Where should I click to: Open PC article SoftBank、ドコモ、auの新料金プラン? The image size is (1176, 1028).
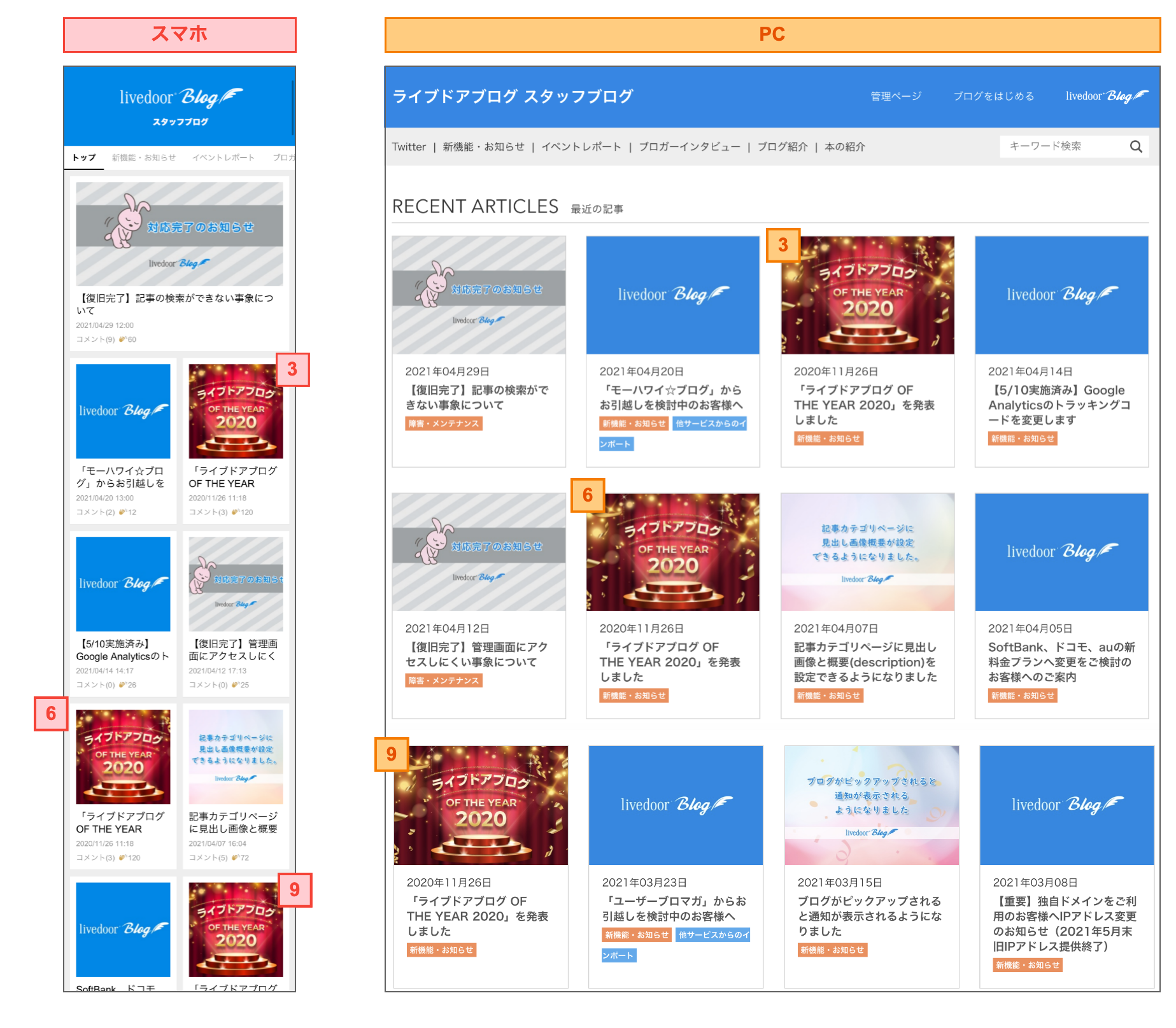click(1061, 662)
